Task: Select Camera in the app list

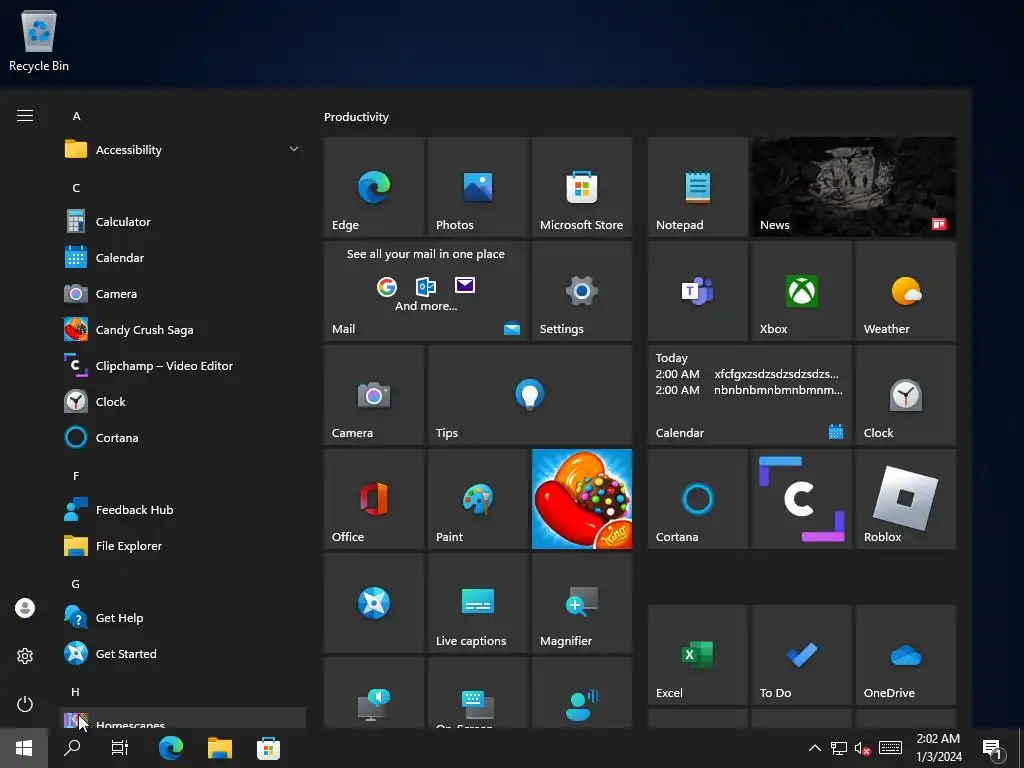Action: (183, 294)
